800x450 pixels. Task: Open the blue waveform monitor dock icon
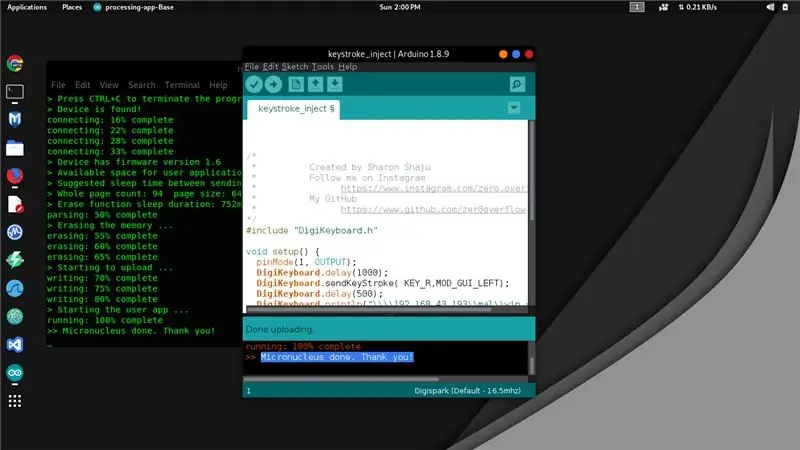15,232
